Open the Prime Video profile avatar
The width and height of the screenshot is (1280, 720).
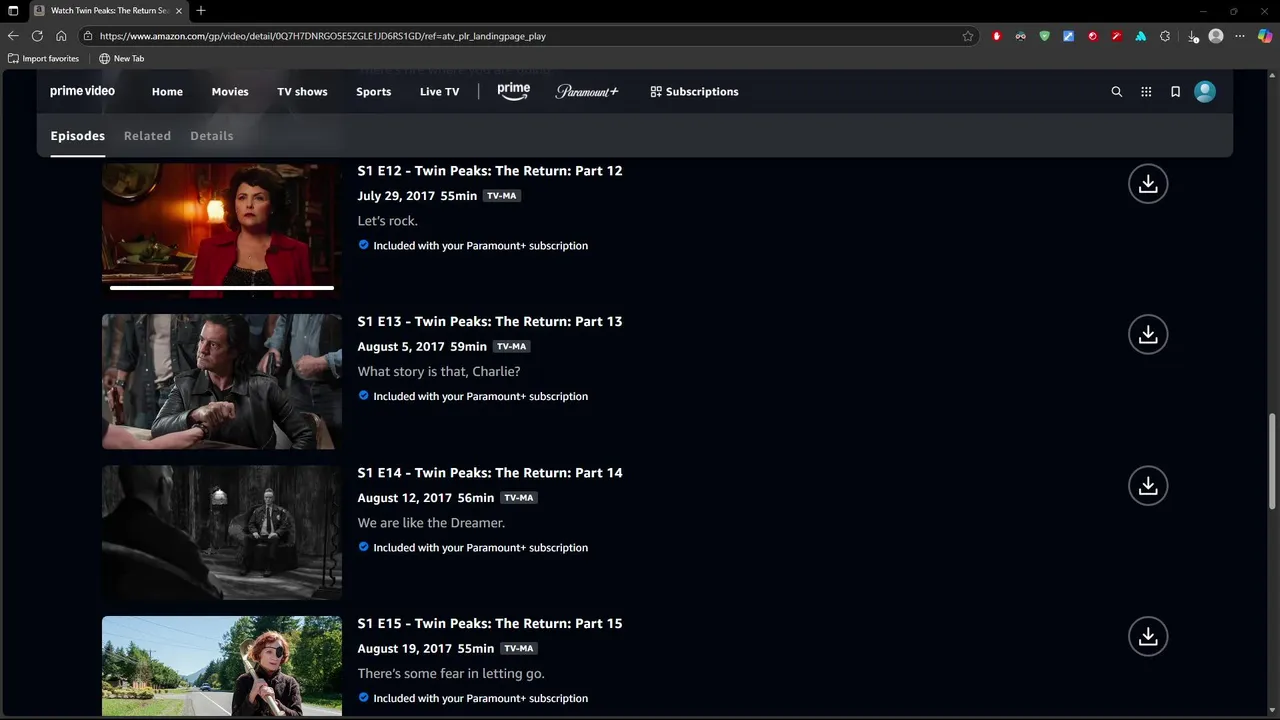point(1205,92)
